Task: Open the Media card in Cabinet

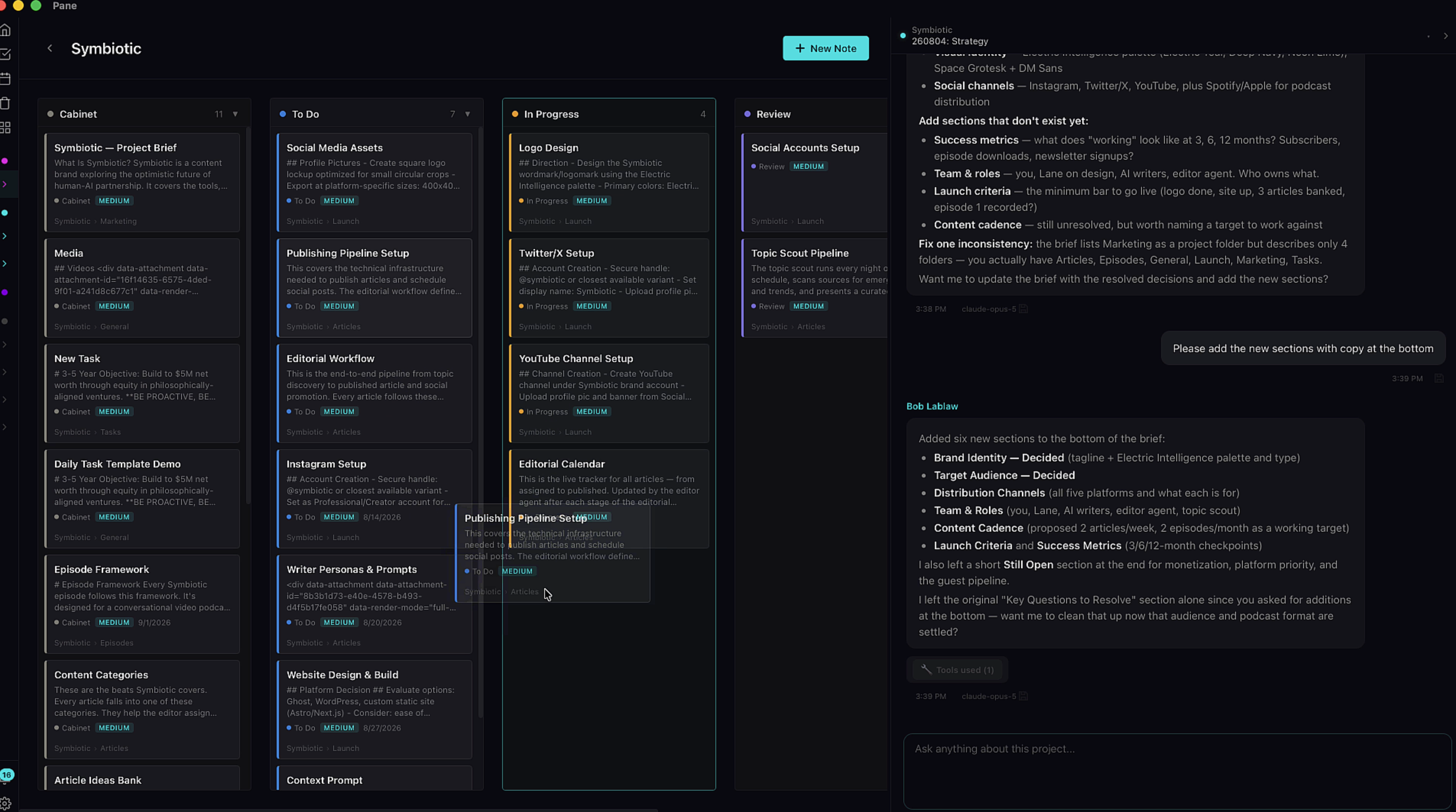Action: coord(142,288)
